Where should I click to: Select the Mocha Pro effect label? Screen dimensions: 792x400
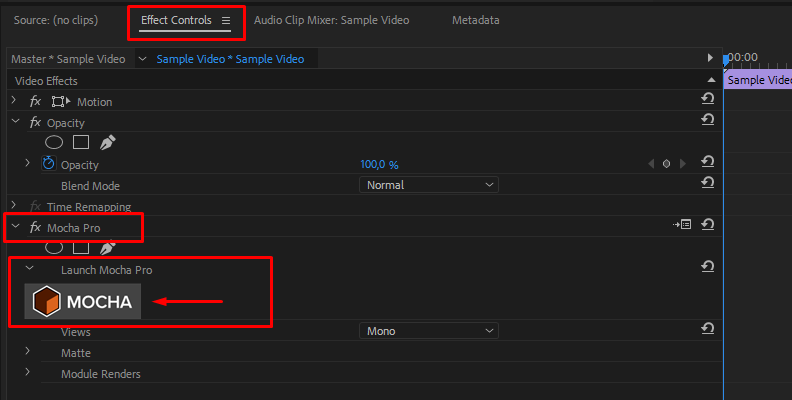(x=74, y=228)
